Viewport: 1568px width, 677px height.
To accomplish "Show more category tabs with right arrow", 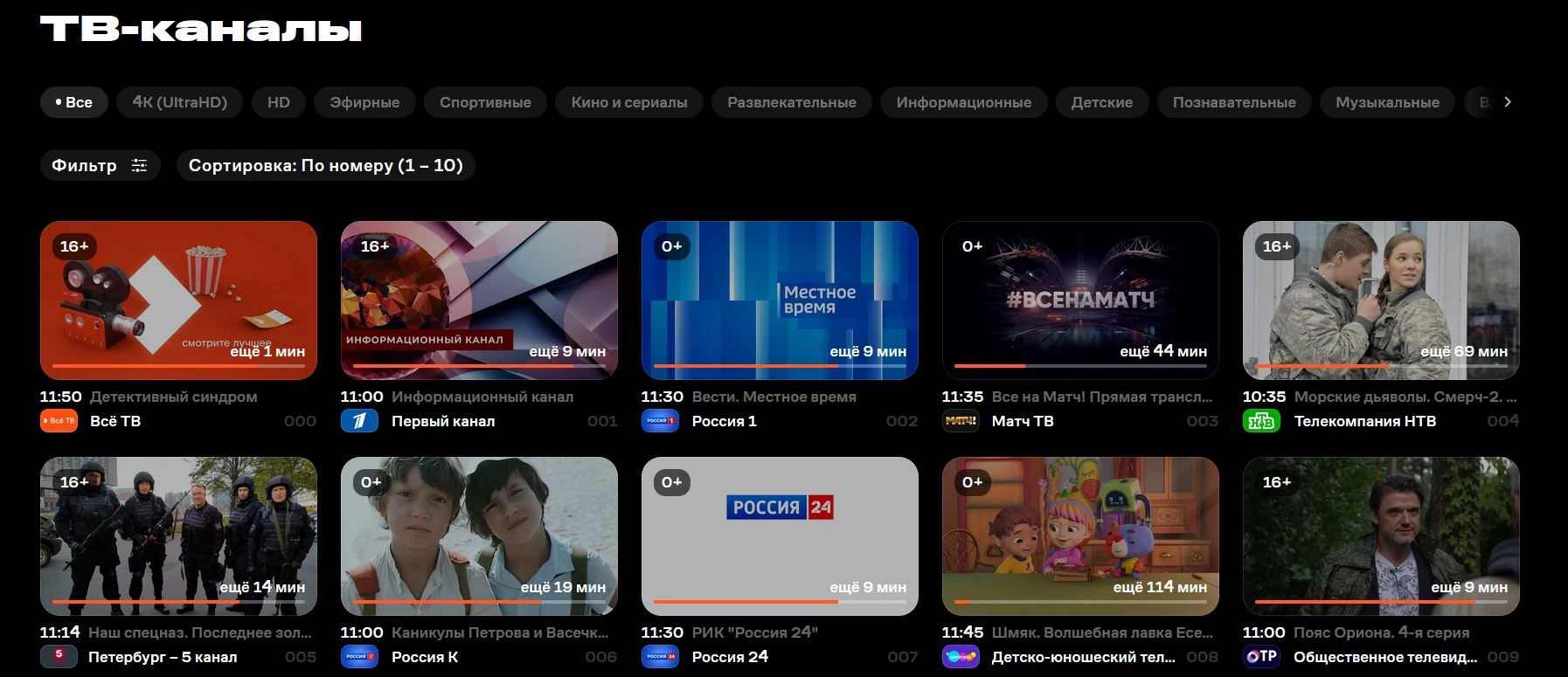I will pos(1507,102).
